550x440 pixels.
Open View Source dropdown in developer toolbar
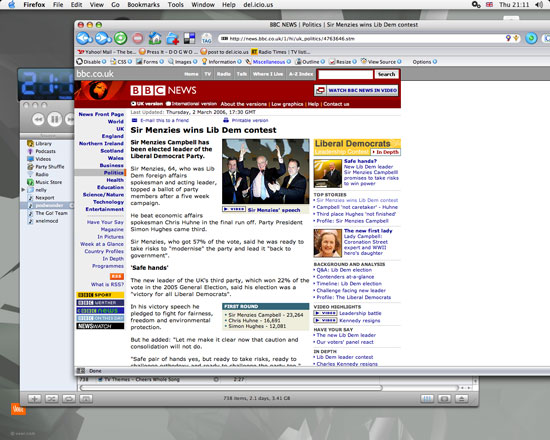click(381, 62)
